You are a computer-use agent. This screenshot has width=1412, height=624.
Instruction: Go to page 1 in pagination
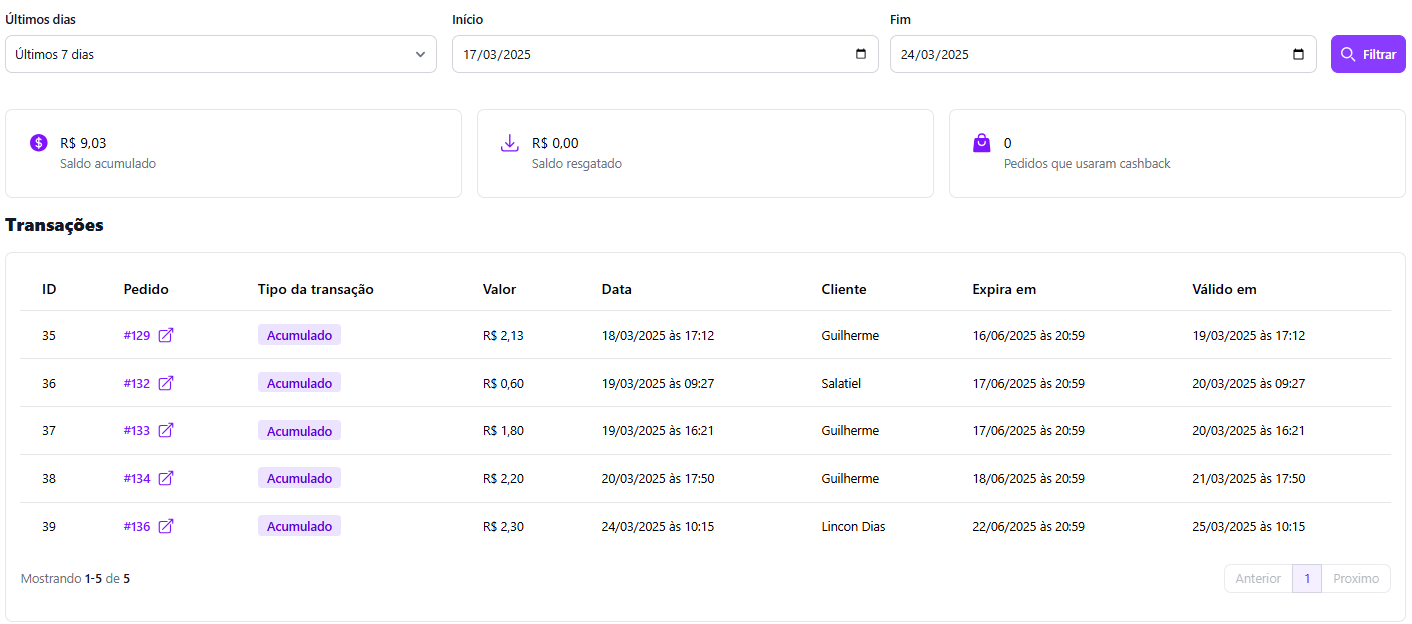(x=1306, y=578)
